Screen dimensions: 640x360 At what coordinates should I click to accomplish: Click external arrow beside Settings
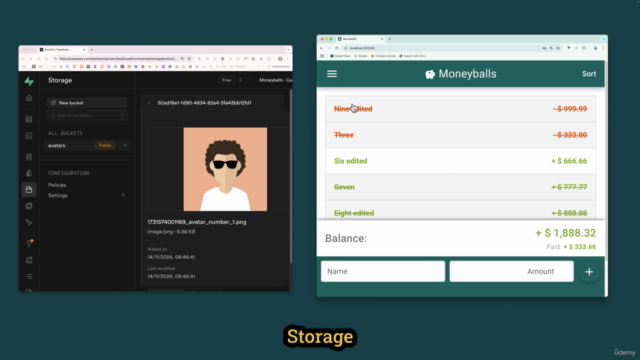coord(123,196)
